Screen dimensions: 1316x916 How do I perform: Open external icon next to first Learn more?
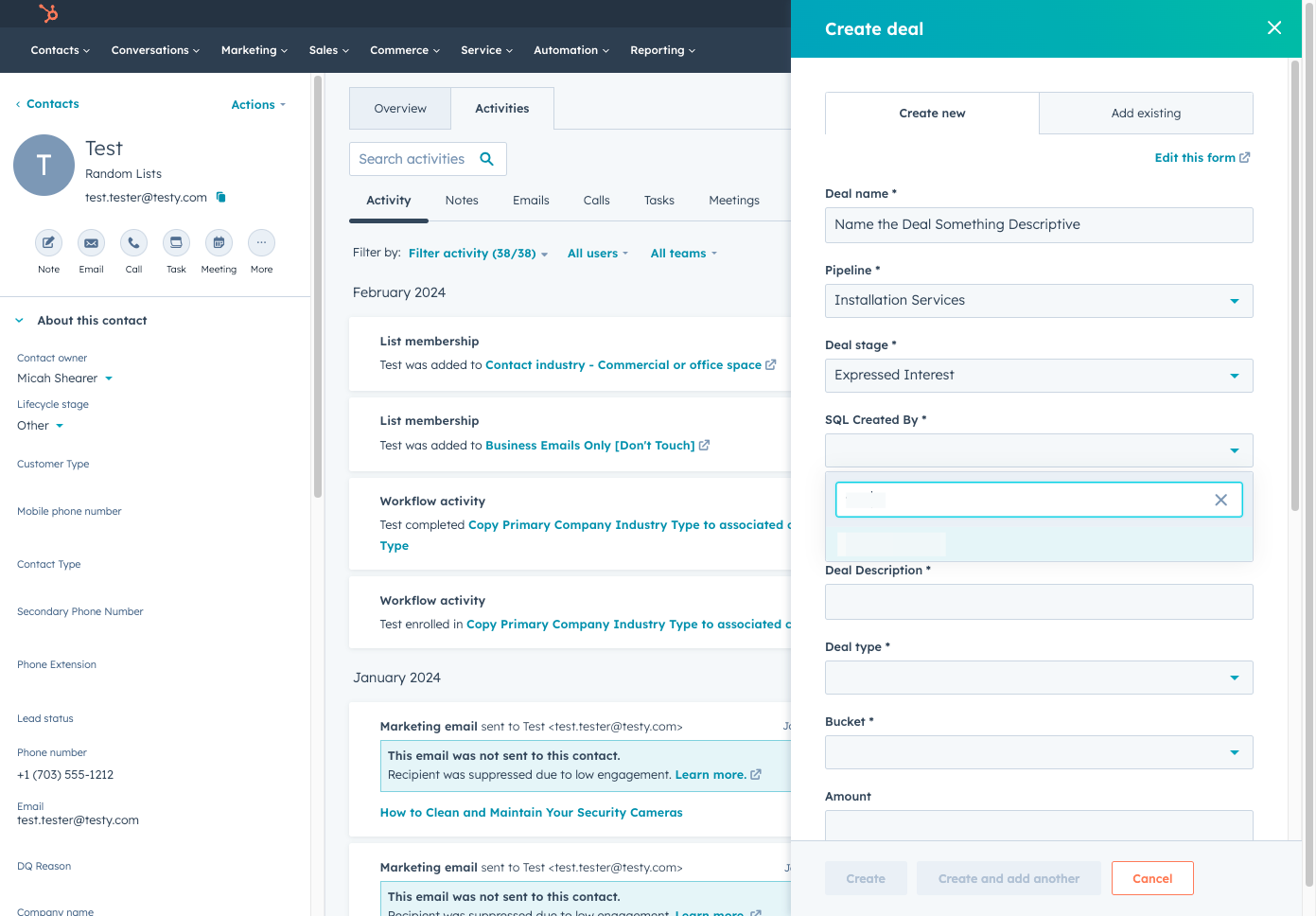pos(756,774)
